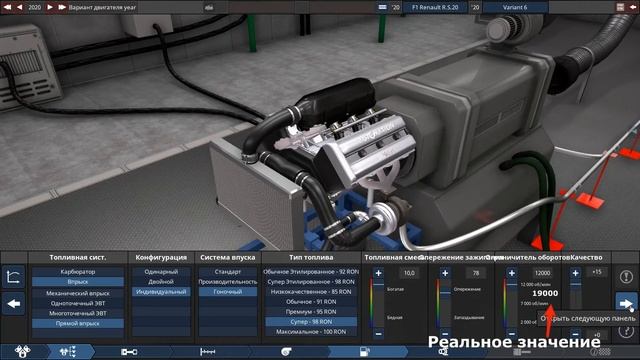
Task: Choose Супер - 98 RON fuel
Action: tap(311, 322)
